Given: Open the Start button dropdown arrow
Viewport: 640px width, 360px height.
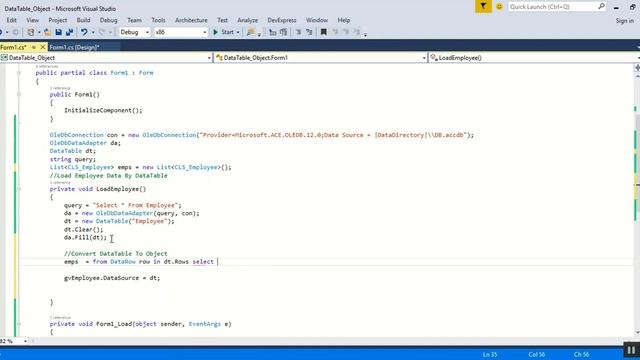Looking at the screenshot, I should (x=238, y=32).
